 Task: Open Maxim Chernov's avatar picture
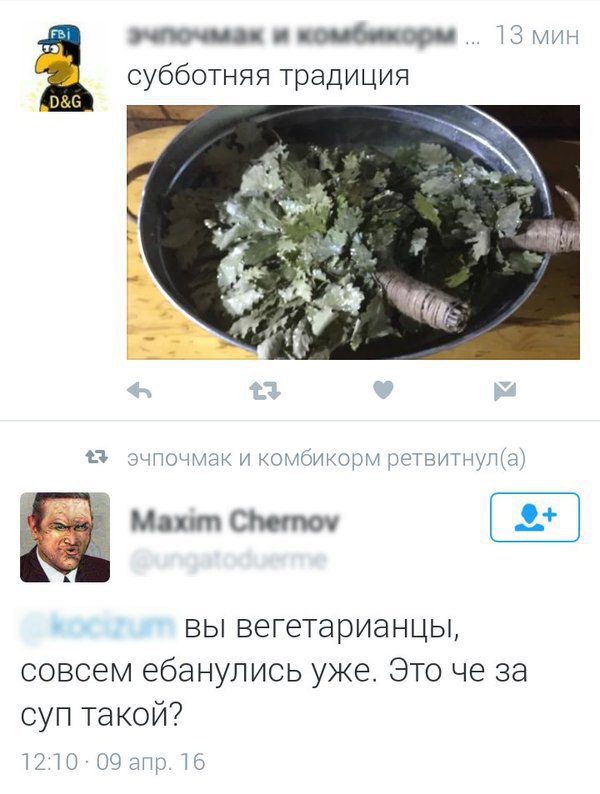(x=65, y=537)
